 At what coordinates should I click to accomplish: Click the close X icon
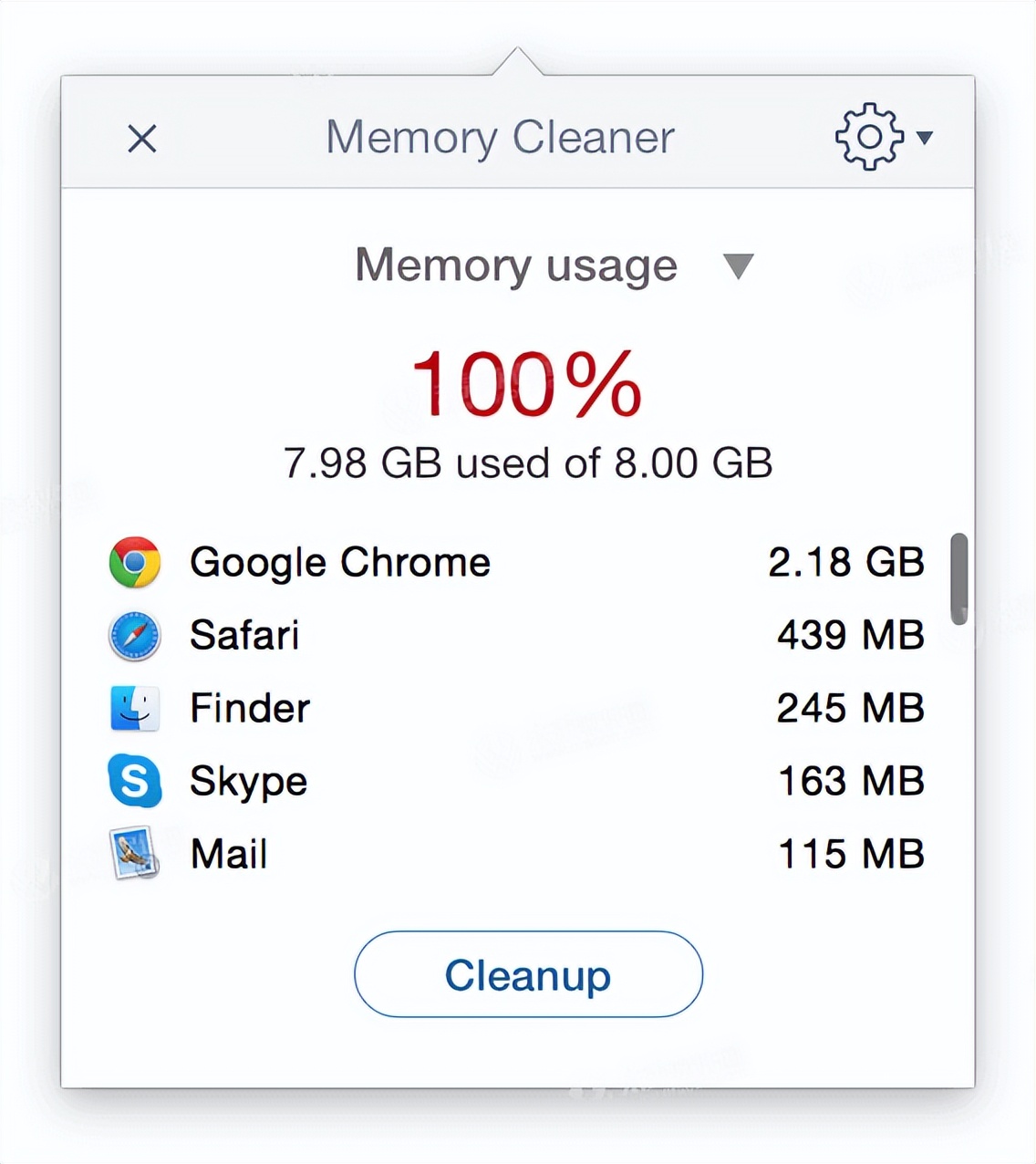point(142,139)
